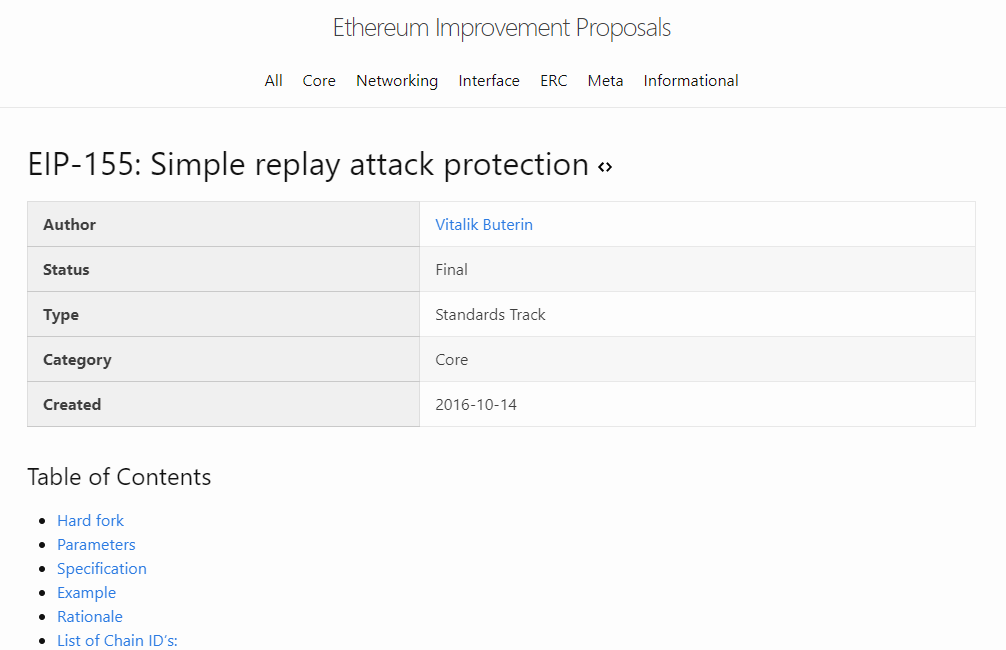Go to the Specification section link

101,569
